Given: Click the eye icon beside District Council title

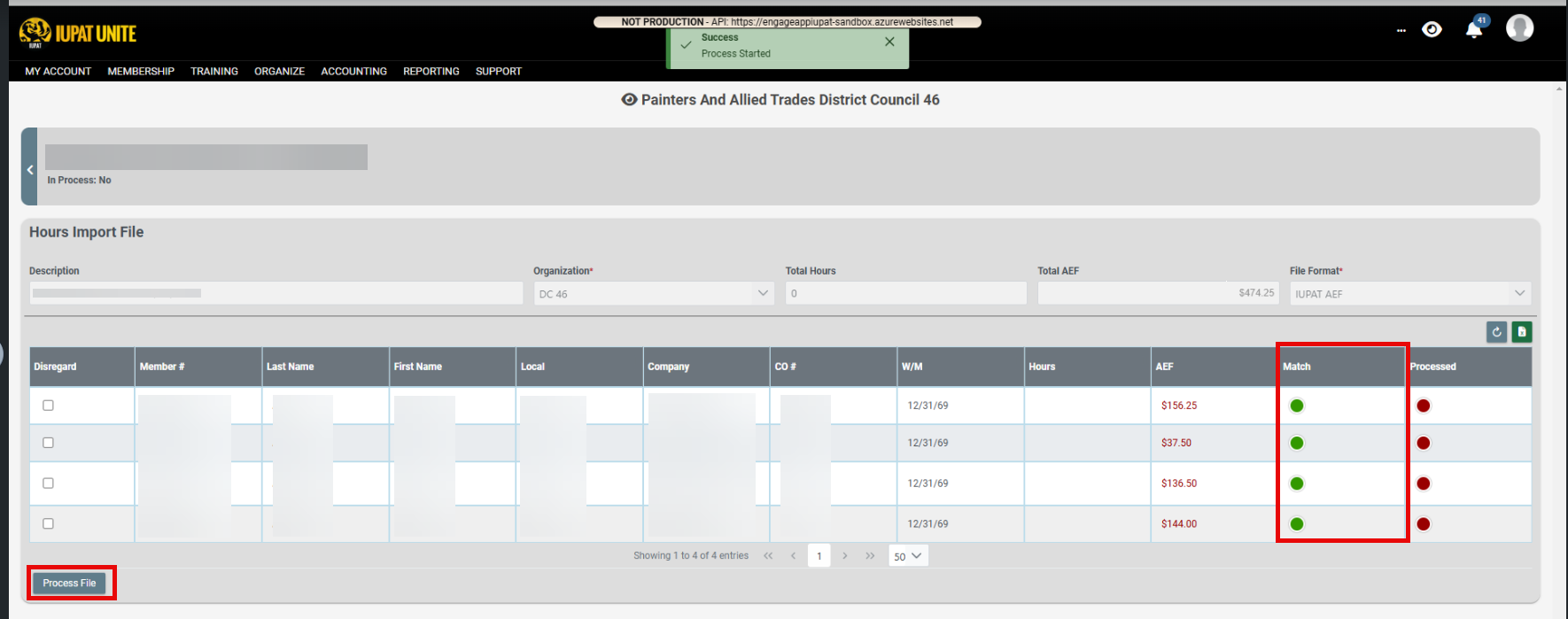Looking at the screenshot, I should pyautogui.click(x=629, y=100).
